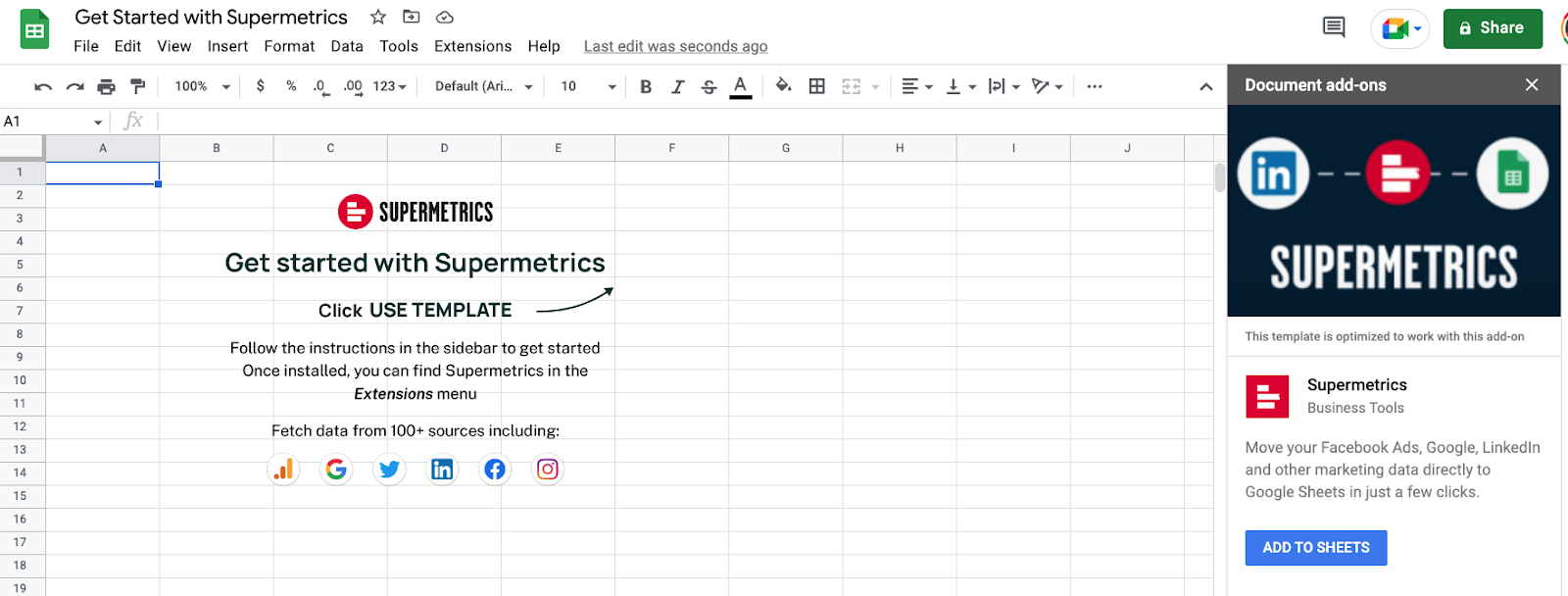
Task: Check the cloud document status icon
Action: click(445, 17)
